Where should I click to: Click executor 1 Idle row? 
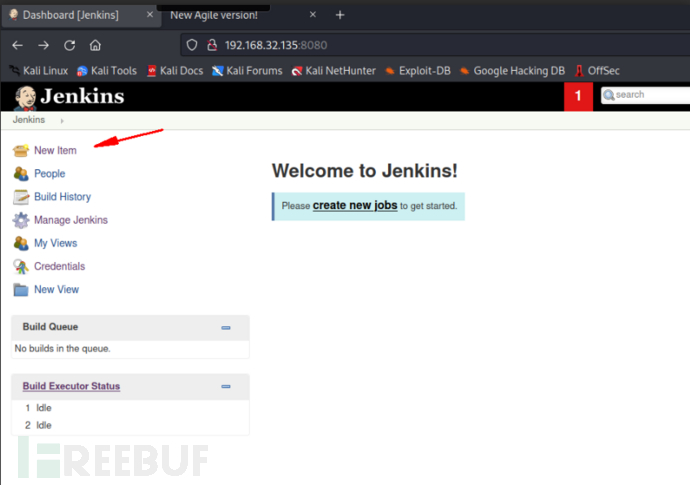[130, 408]
